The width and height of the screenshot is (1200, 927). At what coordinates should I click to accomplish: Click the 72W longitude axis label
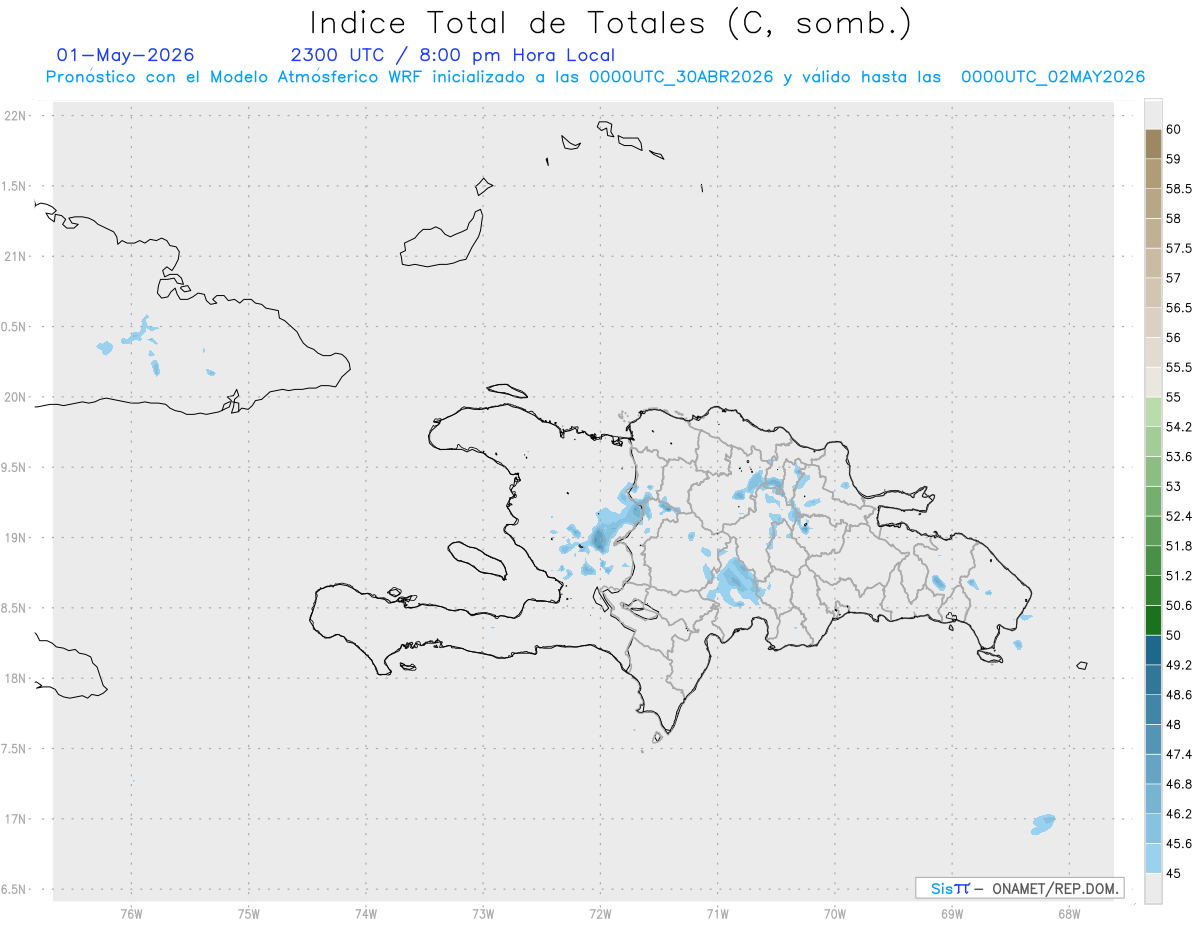tap(600, 913)
